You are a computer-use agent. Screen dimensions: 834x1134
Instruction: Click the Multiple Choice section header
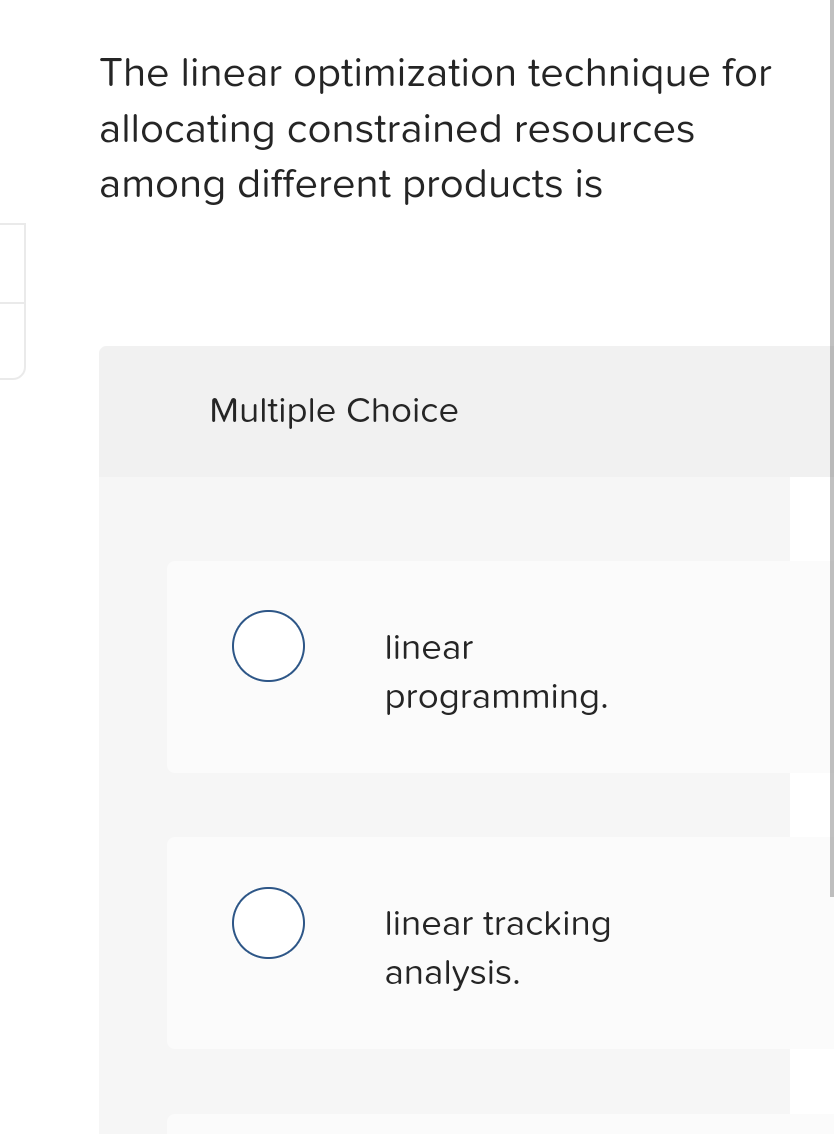tap(334, 411)
